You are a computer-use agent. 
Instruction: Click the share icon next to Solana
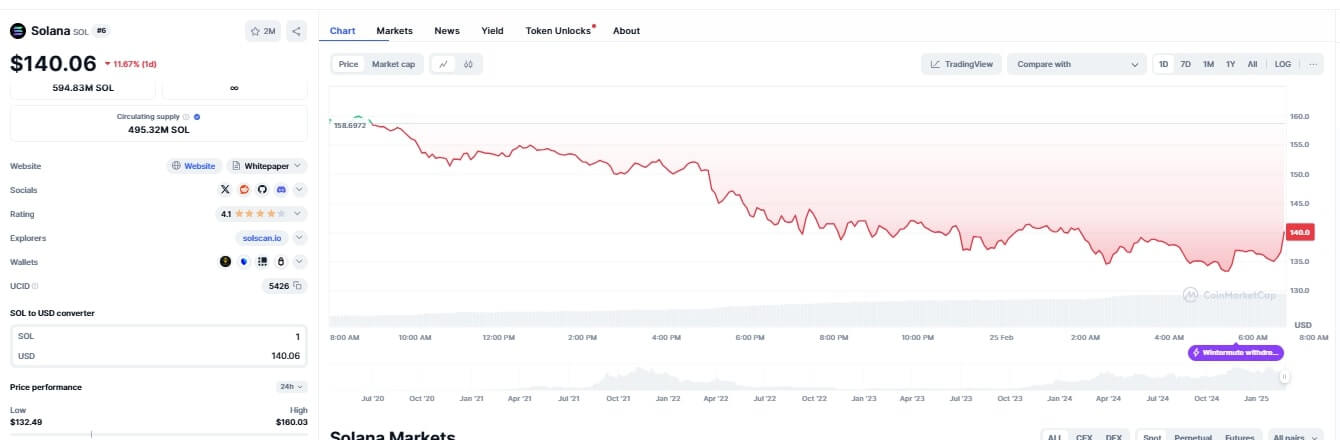pos(296,31)
